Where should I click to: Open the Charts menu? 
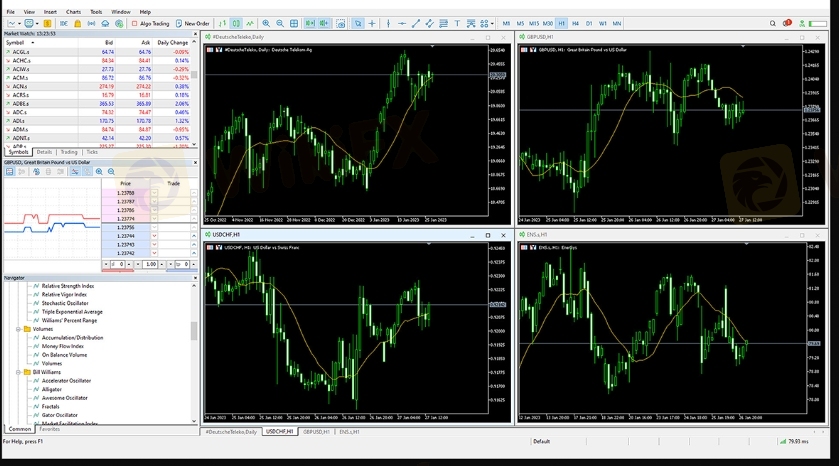coord(73,11)
